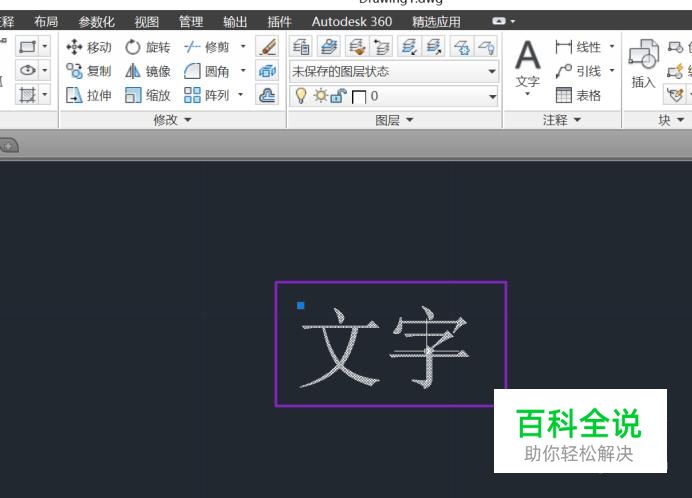692x498 pixels.
Task: Click the Insert (插入) block icon
Action: coord(643,64)
